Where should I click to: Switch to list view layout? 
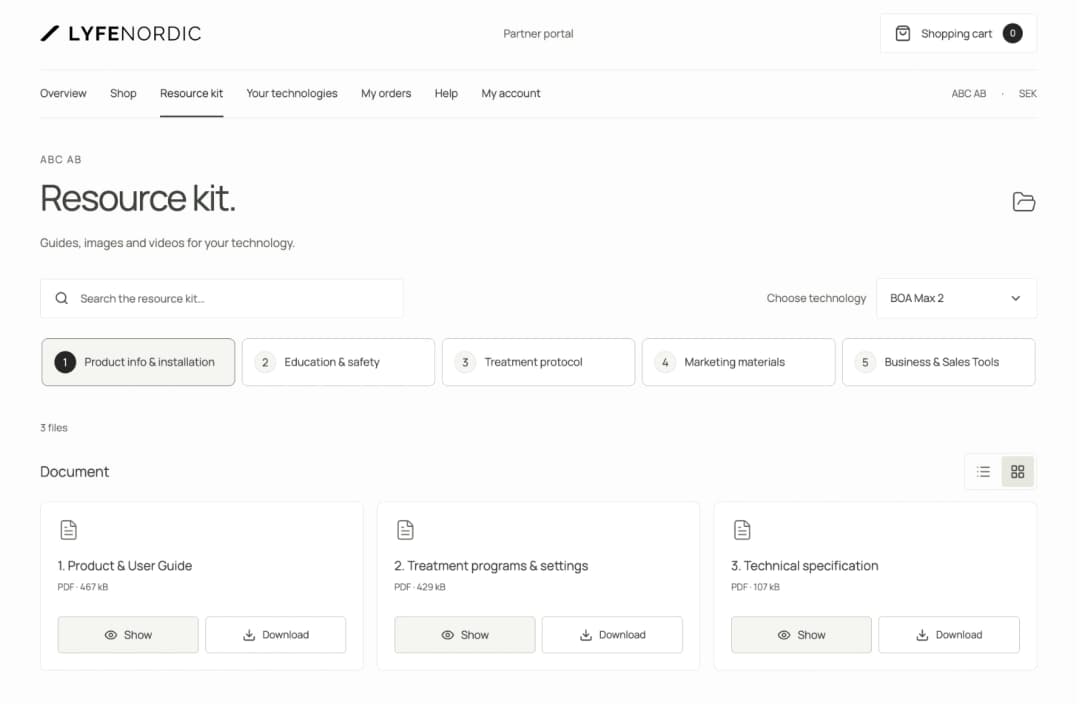[x=983, y=472]
